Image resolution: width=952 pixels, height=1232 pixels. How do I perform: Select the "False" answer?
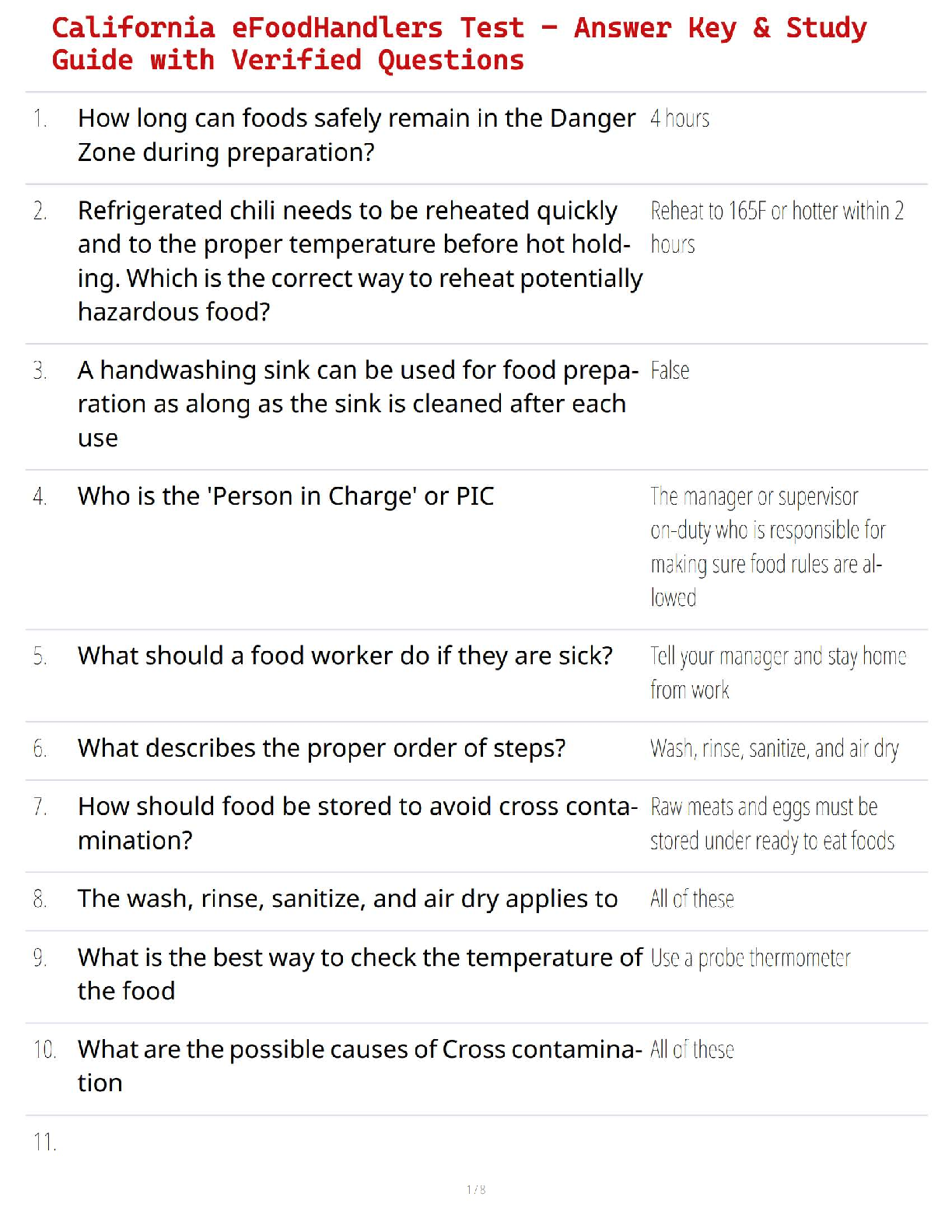(x=670, y=371)
